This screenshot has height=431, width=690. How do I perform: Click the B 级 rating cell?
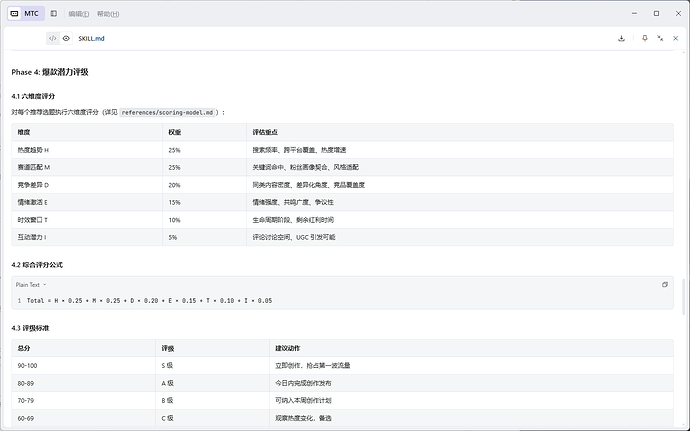coord(213,401)
